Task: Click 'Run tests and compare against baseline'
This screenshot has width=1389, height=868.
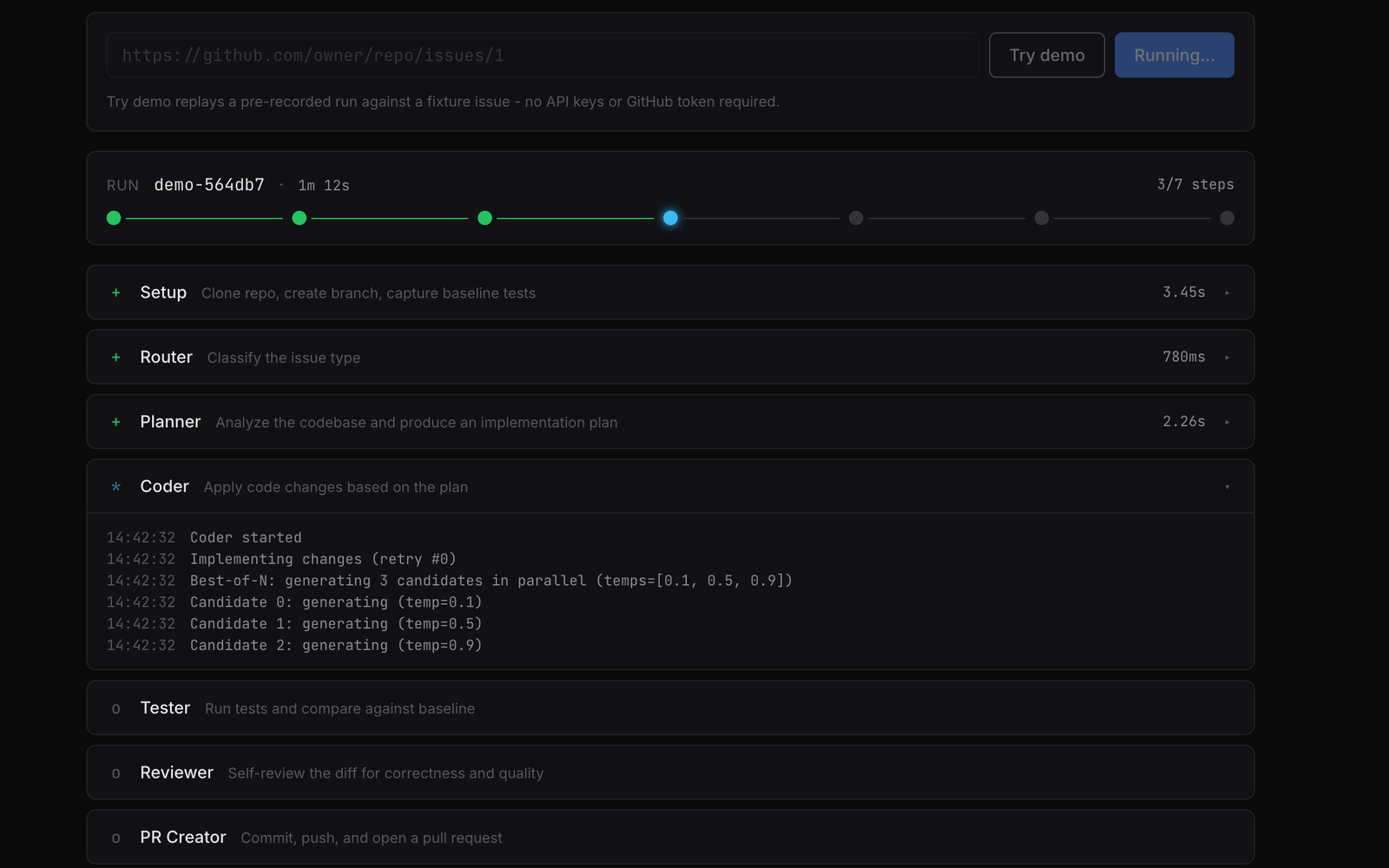Action: pyautogui.click(x=340, y=709)
